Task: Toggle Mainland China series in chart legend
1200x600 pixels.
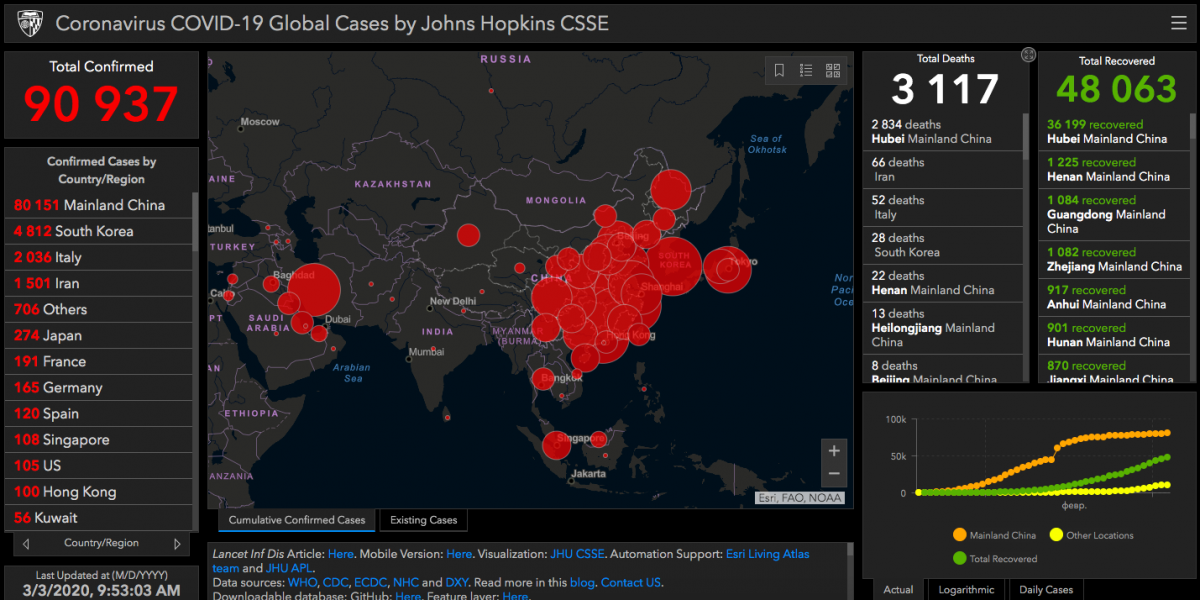Action: click(995, 535)
